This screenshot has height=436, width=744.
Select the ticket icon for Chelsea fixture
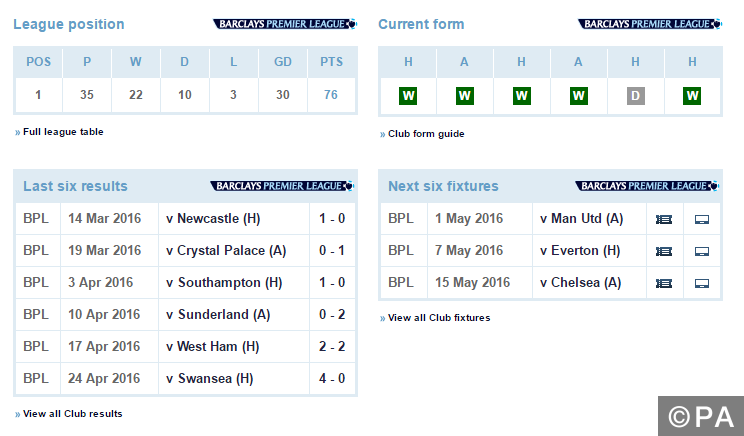tap(664, 283)
